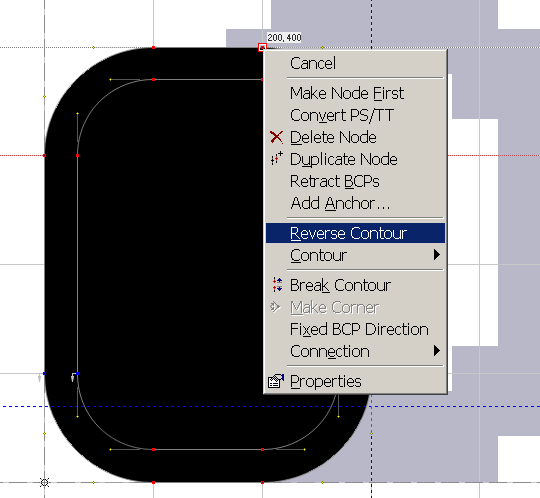Select Convert PS/TT option
540x498 pixels.
coord(355,115)
